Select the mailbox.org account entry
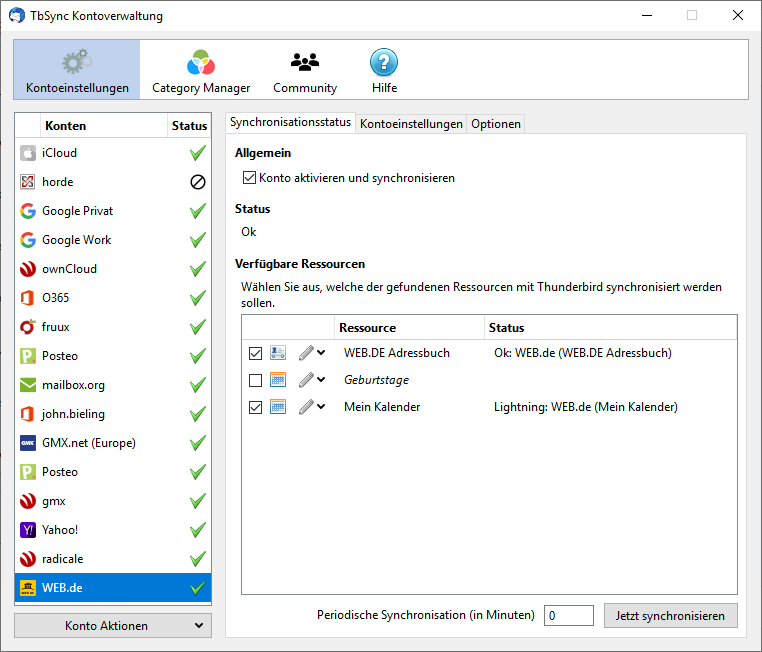 [73, 385]
